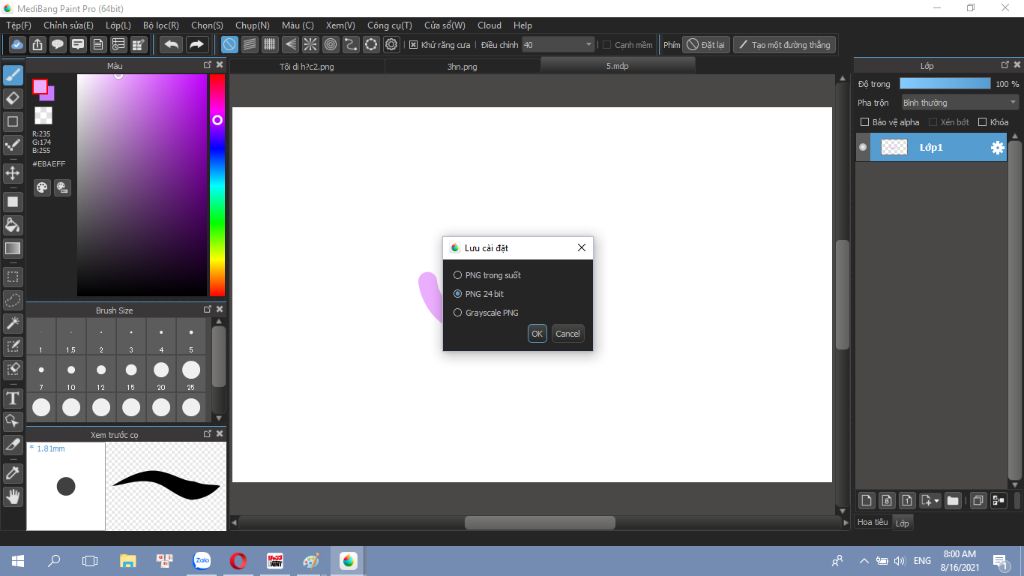This screenshot has height=576, width=1024.
Task: Select the Eraser tool
Action: tap(12, 99)
